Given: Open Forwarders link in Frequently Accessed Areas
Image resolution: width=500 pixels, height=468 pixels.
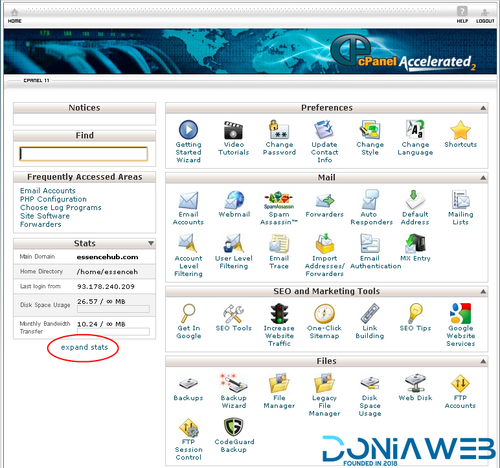Looking at the screenshot, I should (41, 224).
